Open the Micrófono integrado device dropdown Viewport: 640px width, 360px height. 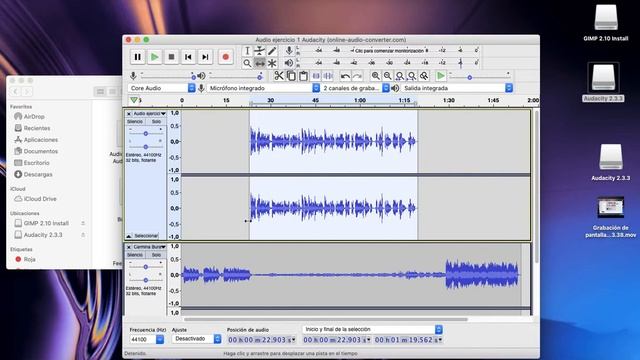[263, 88]
